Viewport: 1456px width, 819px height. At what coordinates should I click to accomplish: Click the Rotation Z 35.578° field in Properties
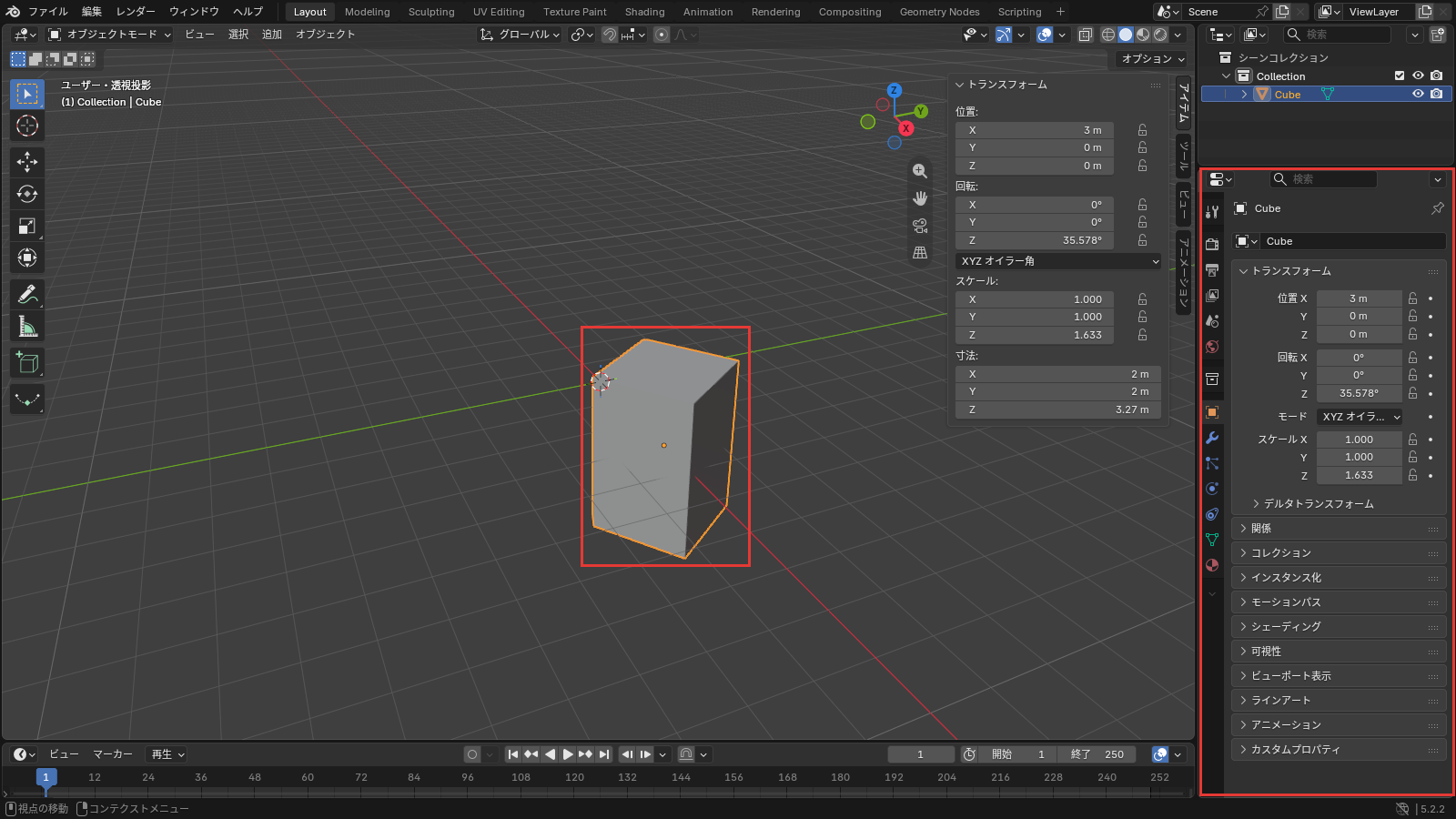[1359, 393]
